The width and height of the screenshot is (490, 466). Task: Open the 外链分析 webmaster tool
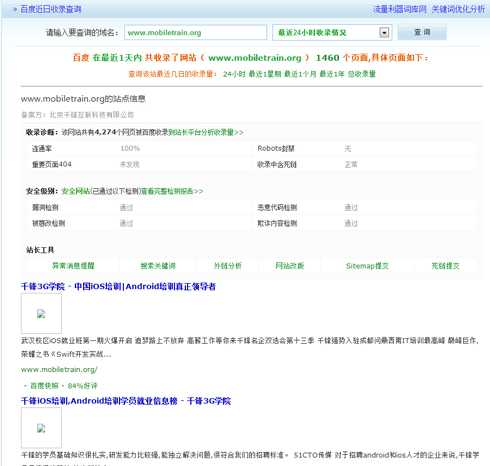pos(227,266)
